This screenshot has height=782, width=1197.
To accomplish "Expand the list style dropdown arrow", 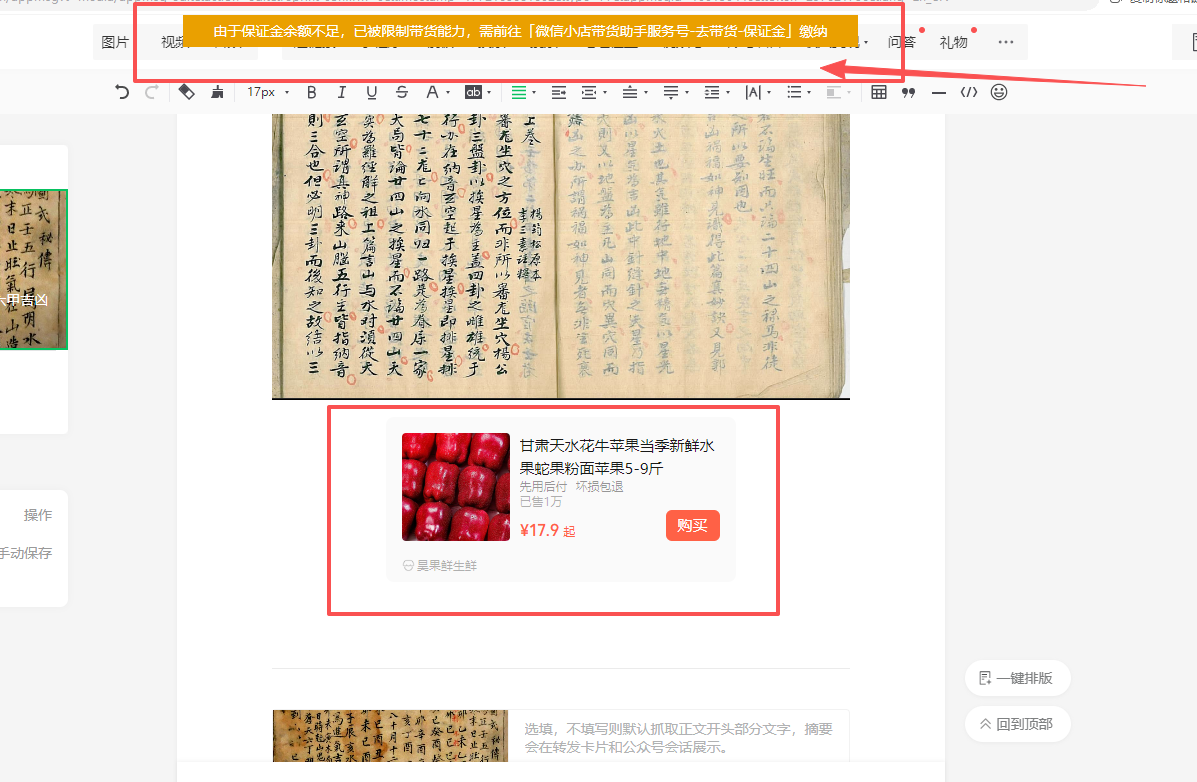I will pyautogui.click(x=809, y=93).
